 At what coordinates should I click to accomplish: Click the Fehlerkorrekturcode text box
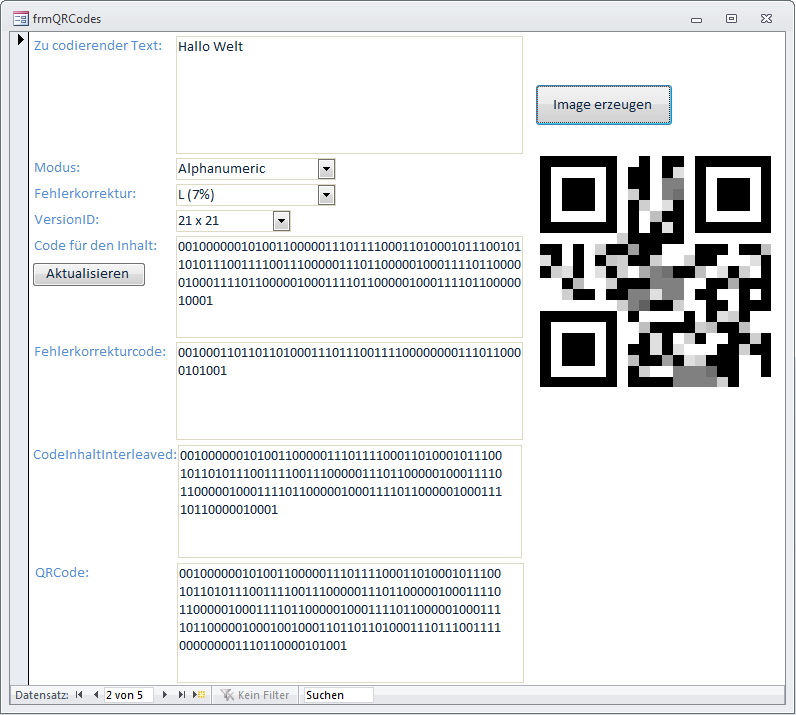point(349,391)
